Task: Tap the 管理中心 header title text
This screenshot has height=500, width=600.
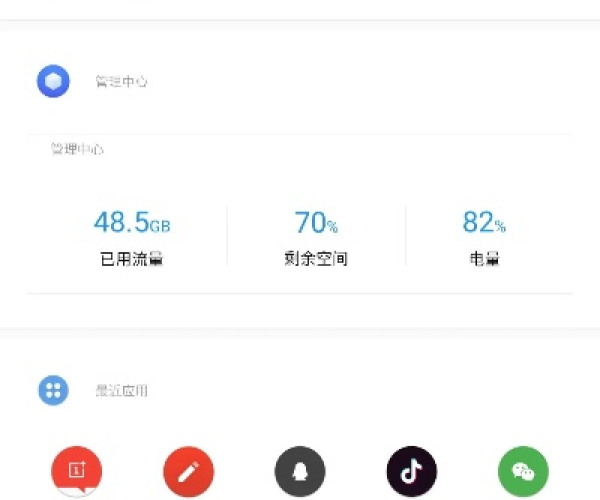Action: (x=121, y=82)
